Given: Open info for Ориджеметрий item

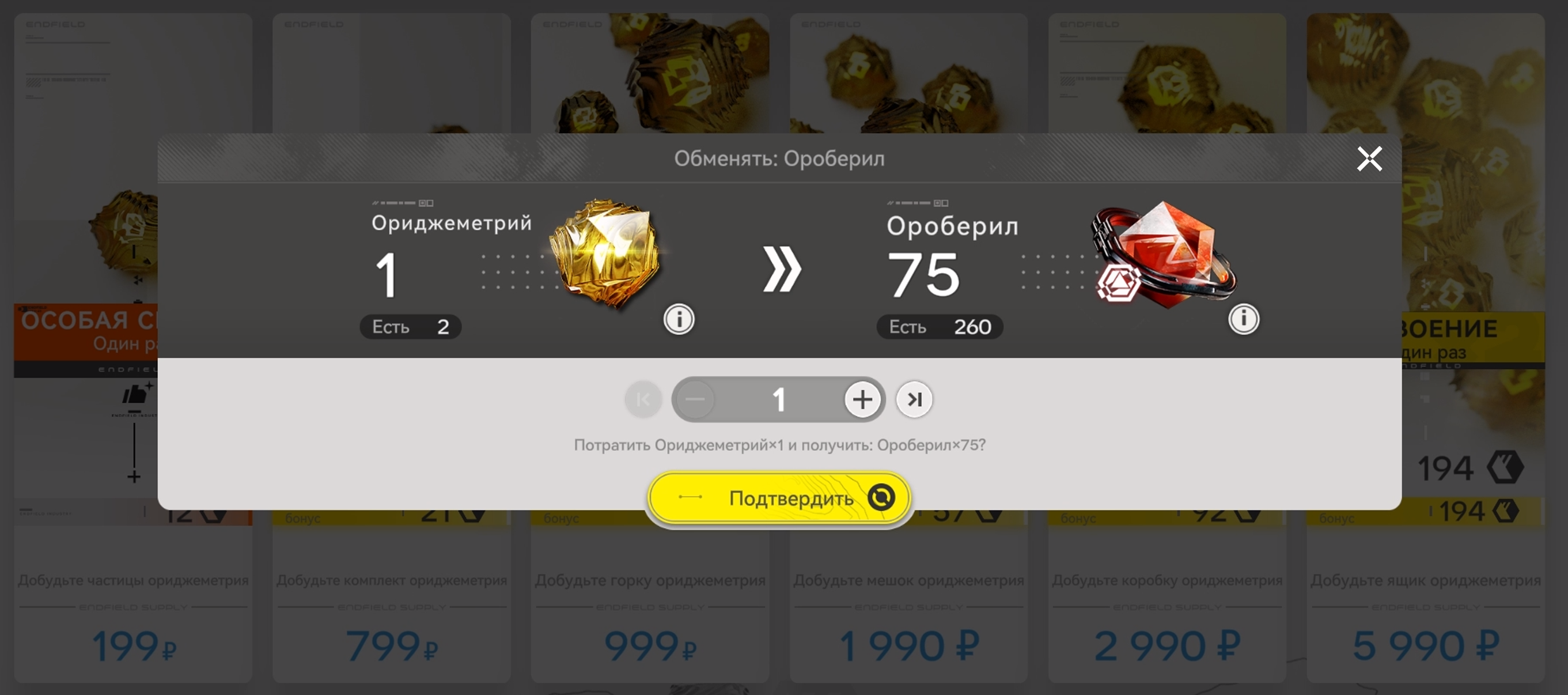Looking at the screenshot, I should point(679,319).
